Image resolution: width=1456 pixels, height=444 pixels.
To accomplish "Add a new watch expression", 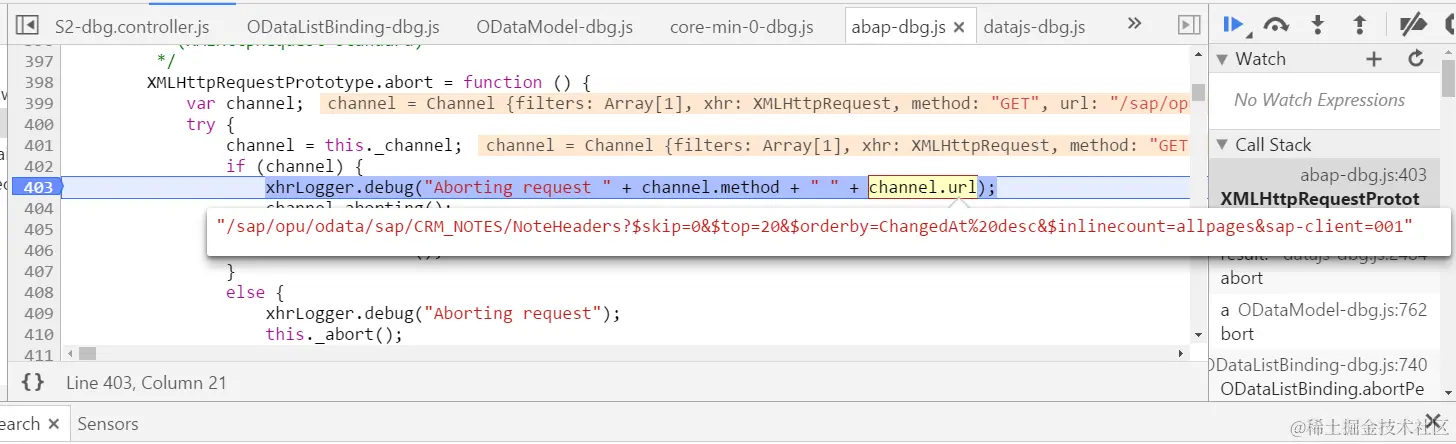I will coord(1374,59).
